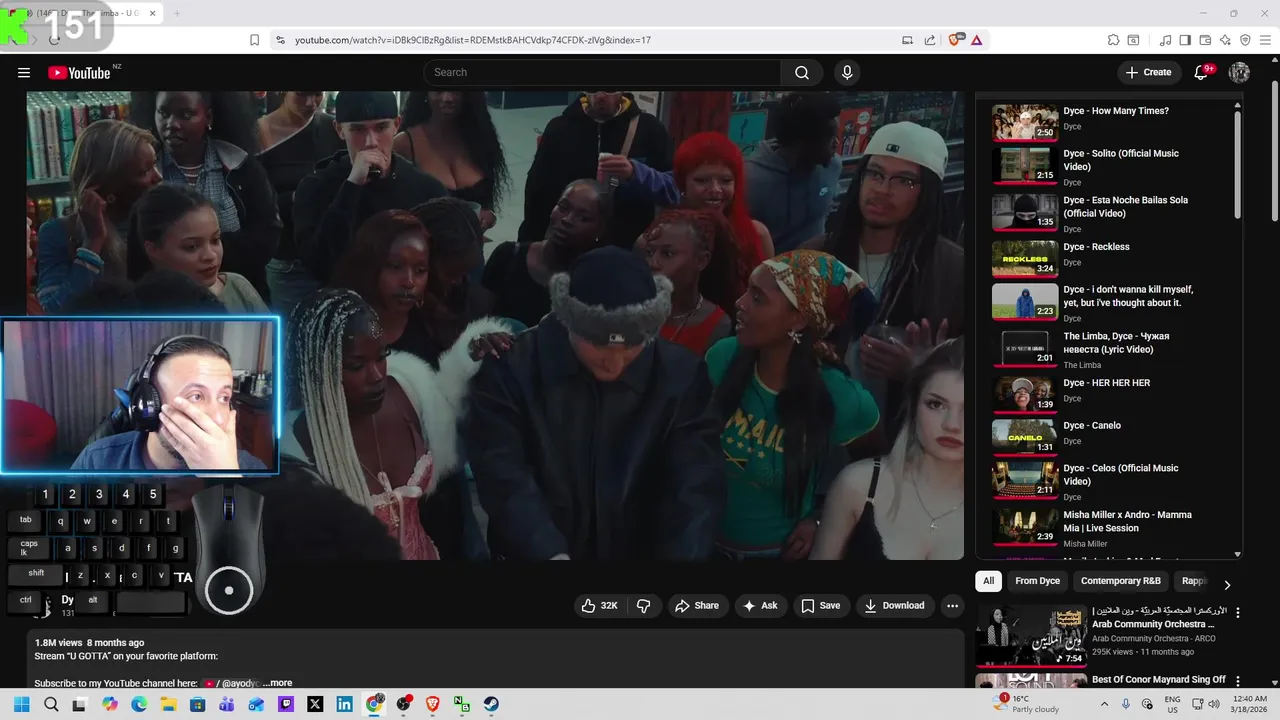The width and height of the screenshot is (1280, 720).
Task: Toggle the browser sidebar panel
Action: click(1185, 40)
